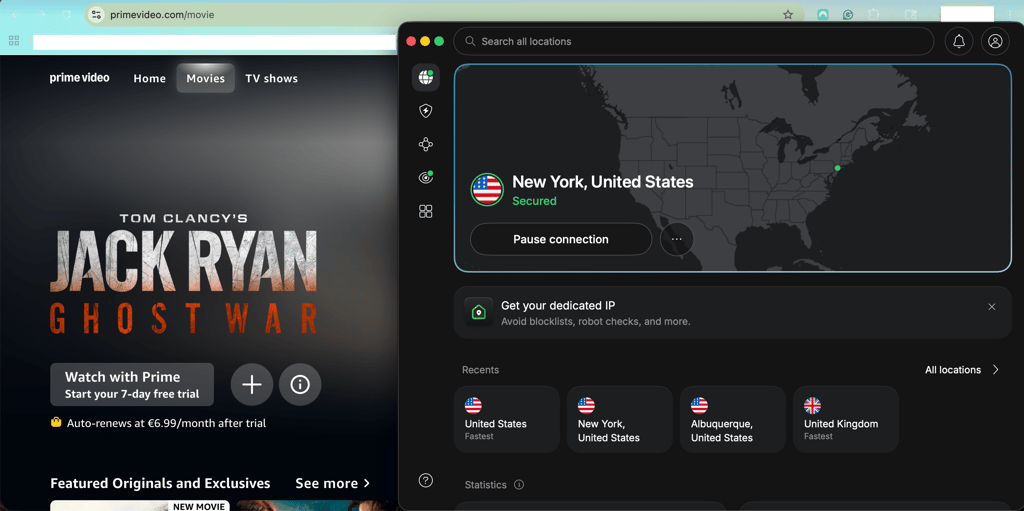Image resolution: width=1024 pixels, height=511 pixels.
Task: Click the search magnifier icon in VPN window
Action: point(470,41)
